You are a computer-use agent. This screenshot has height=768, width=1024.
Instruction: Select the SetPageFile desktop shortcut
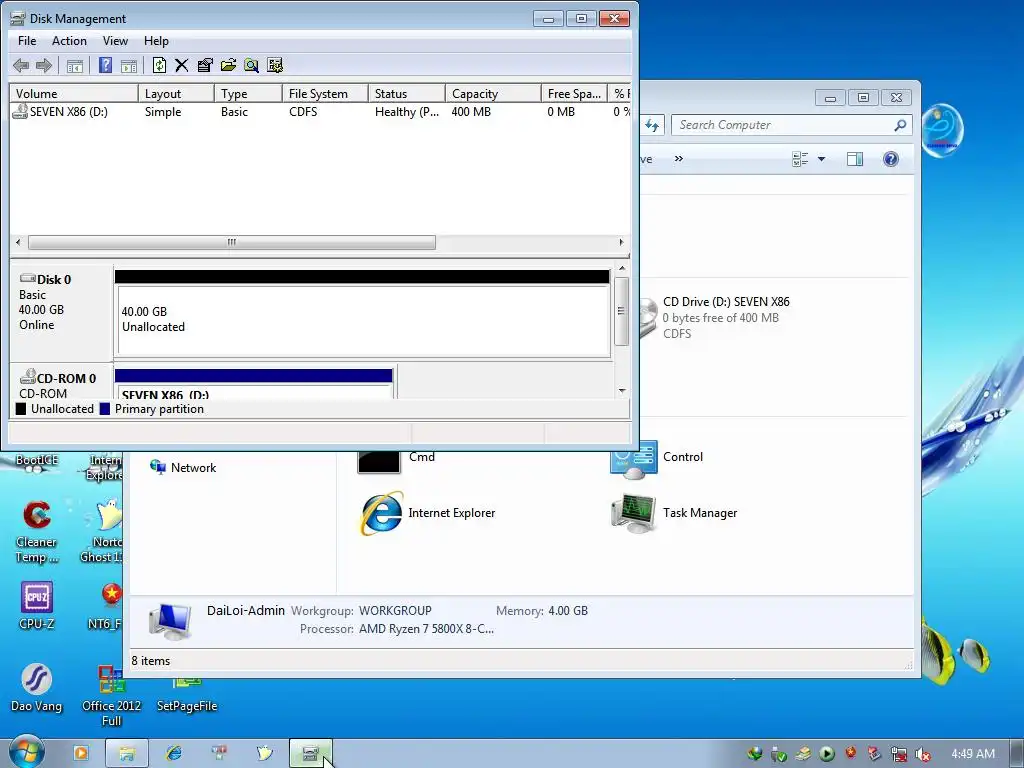coord(187,696)
